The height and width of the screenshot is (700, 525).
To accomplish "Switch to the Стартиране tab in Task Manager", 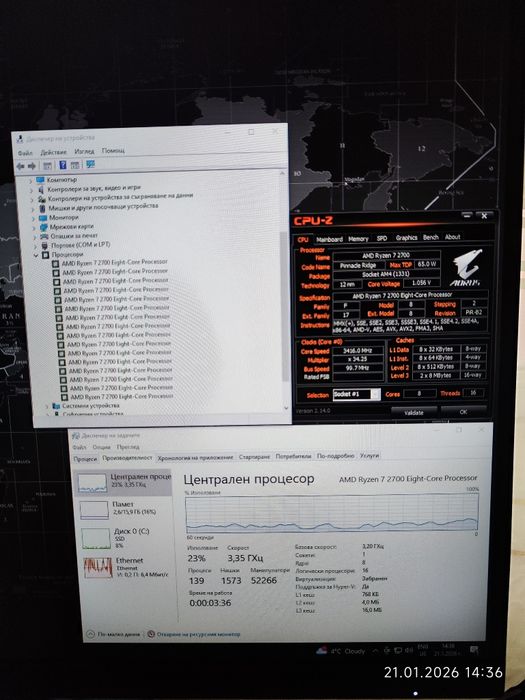I will point(254,457).
